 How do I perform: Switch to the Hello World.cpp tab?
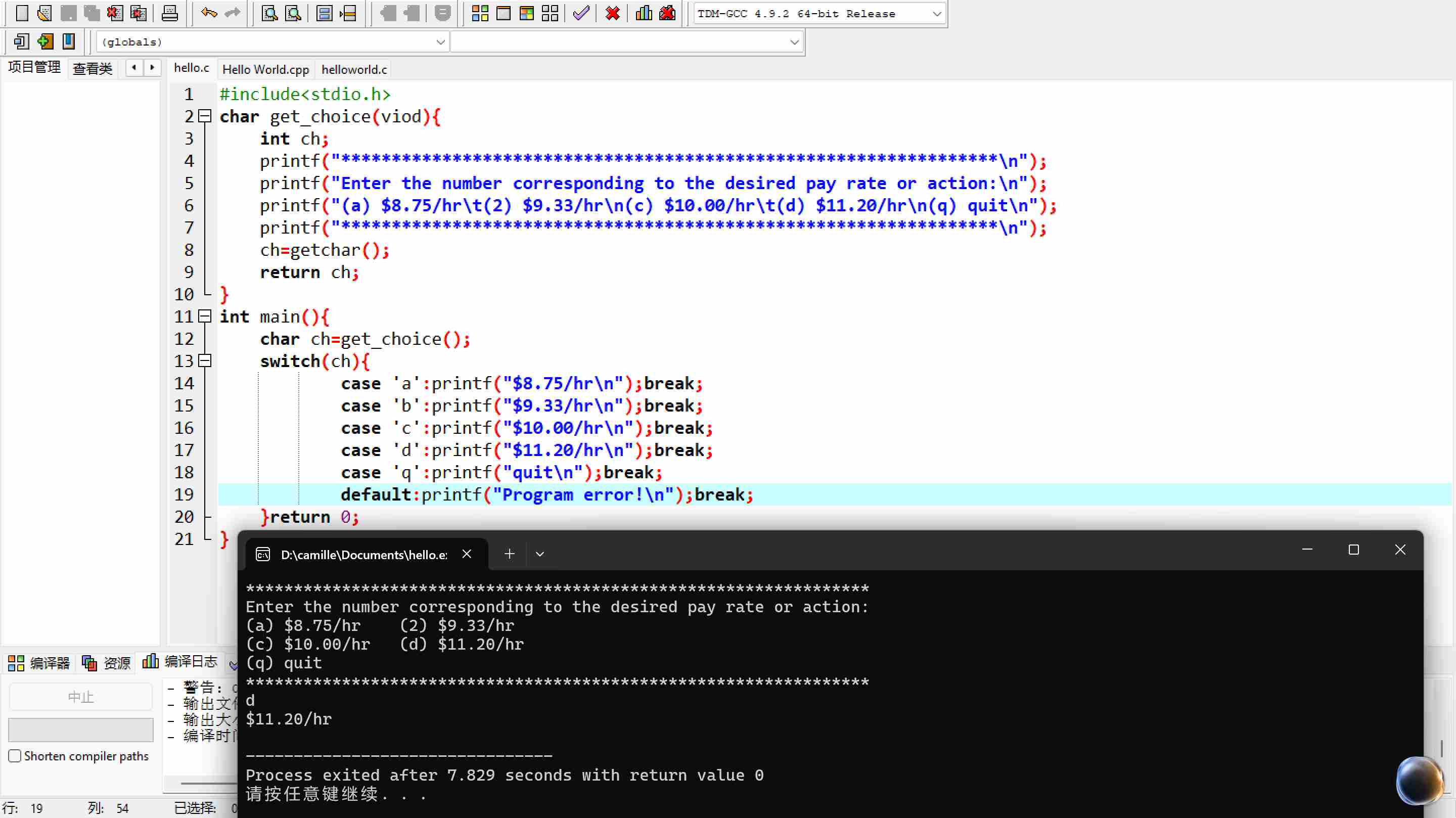tap(265, 69)
